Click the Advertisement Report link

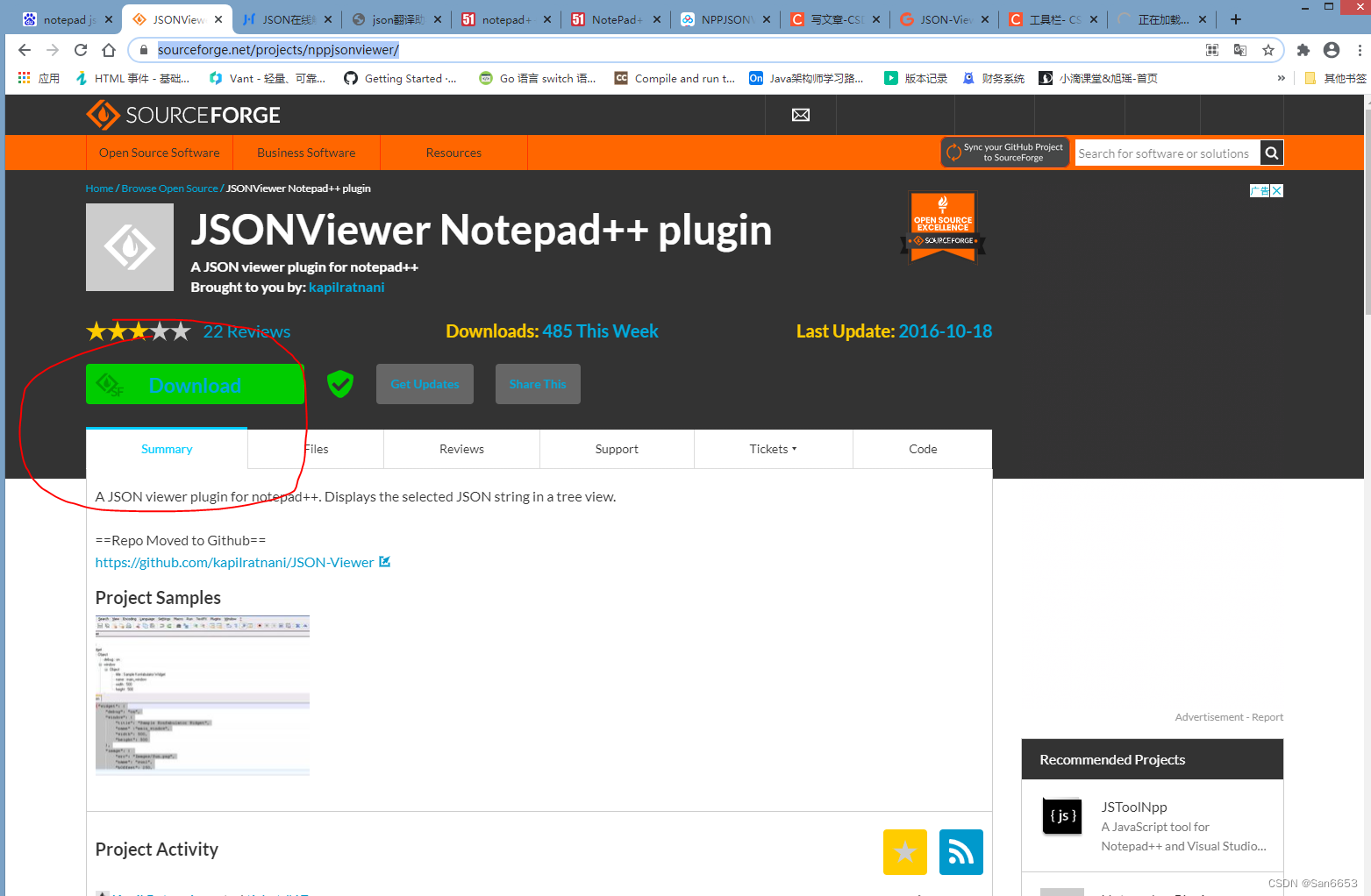tap(1267, 717)
